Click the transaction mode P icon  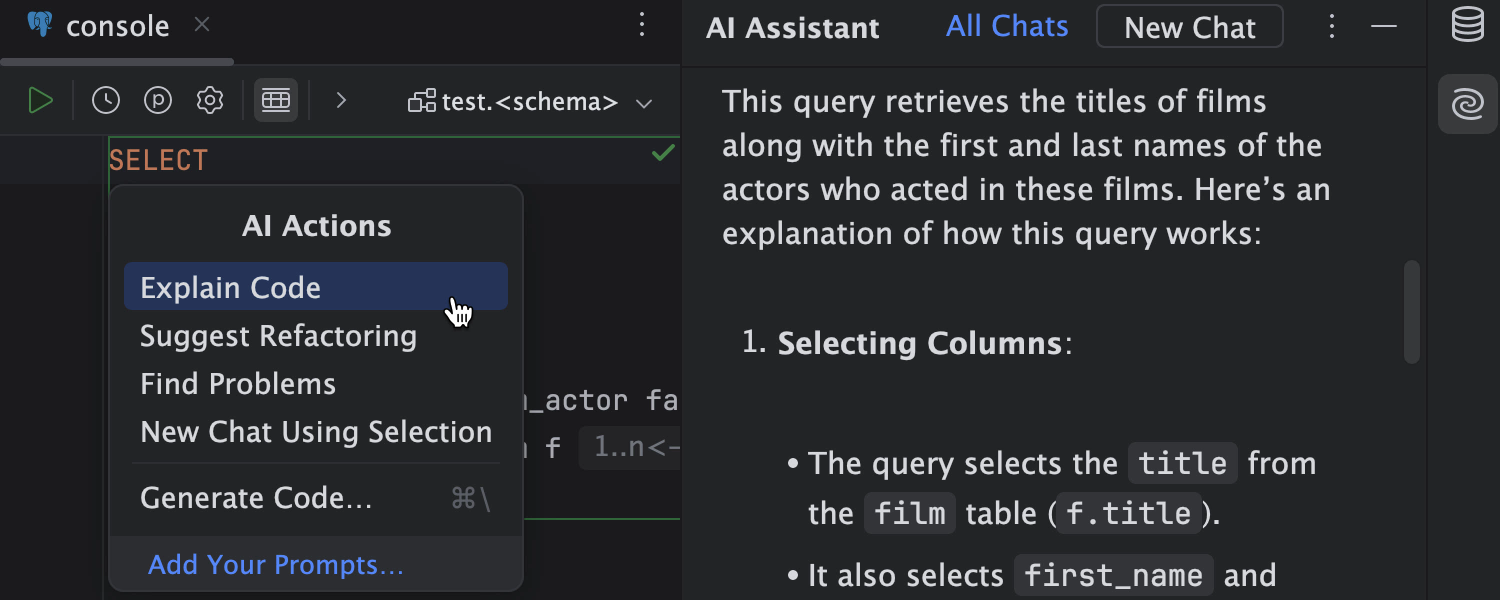coord(158,100)
